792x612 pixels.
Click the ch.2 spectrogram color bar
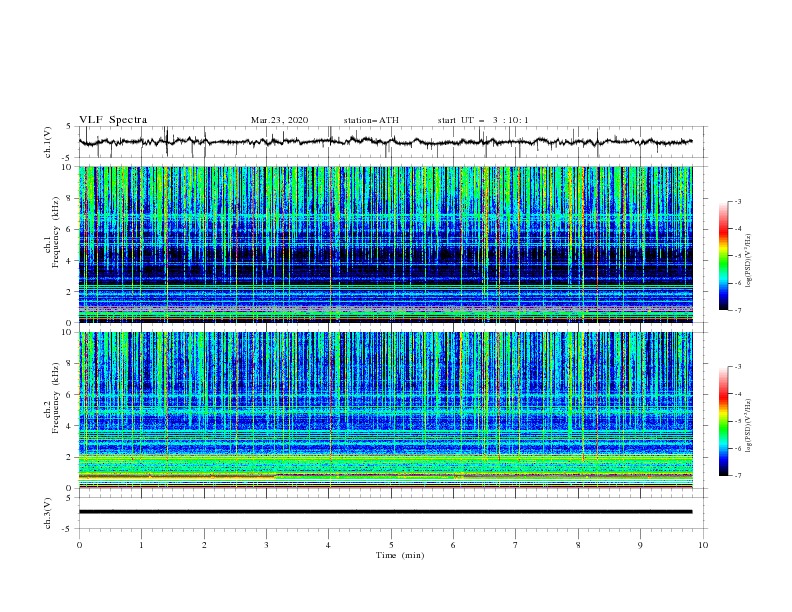click(x=723, y=421)
